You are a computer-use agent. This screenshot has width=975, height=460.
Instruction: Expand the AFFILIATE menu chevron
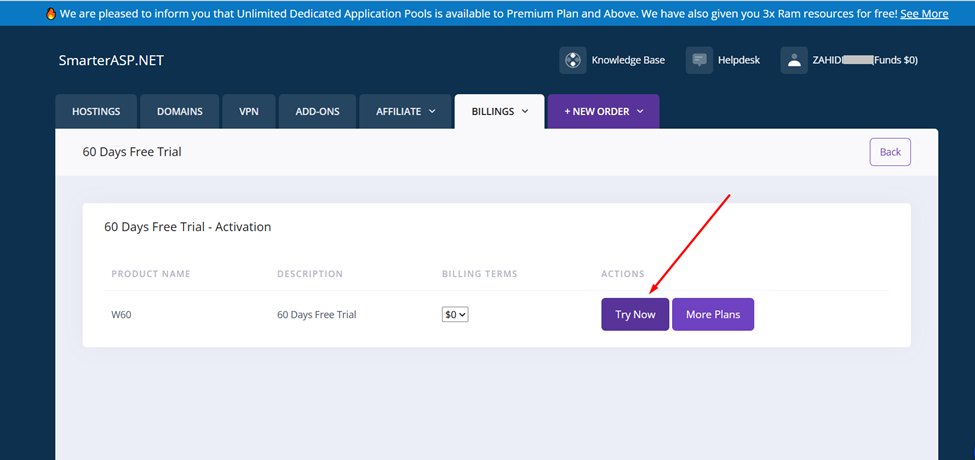(x=432, y=112)
